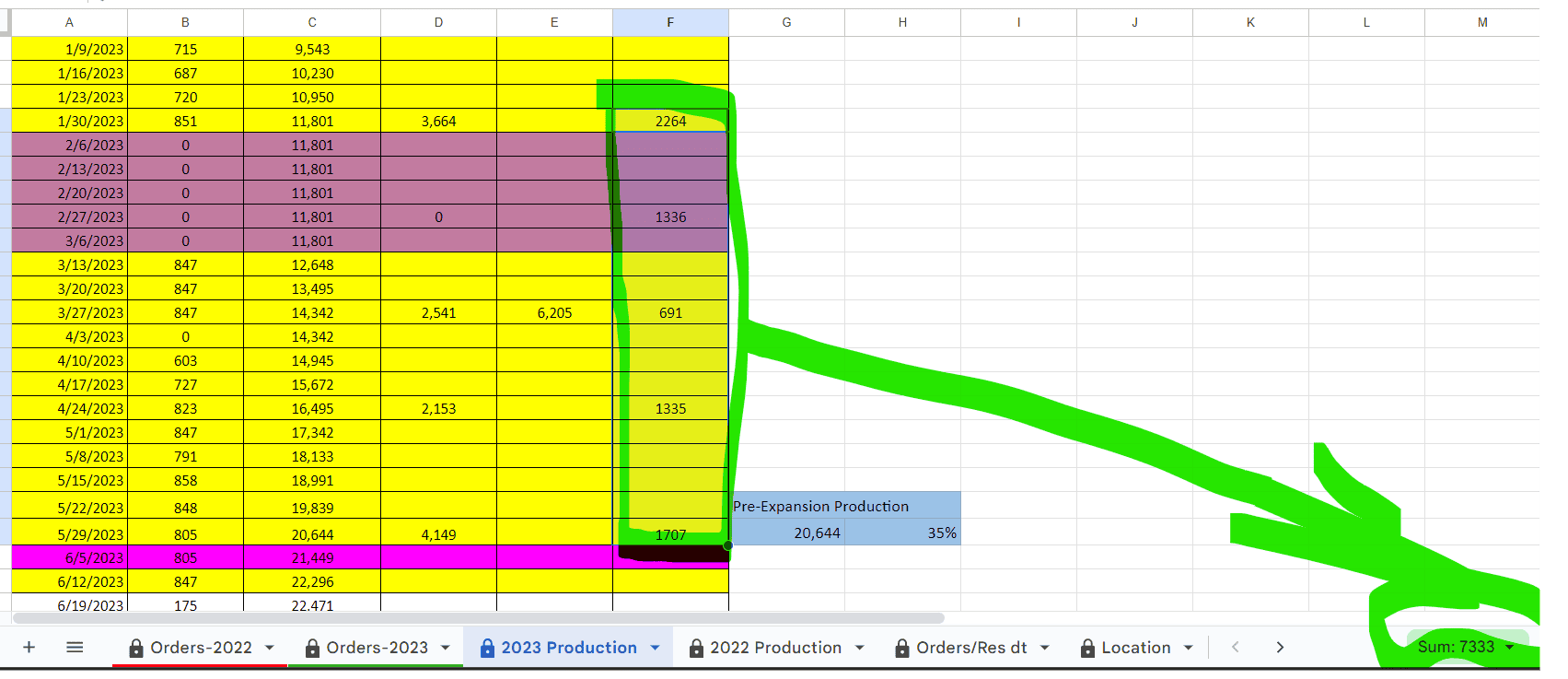
Task: Select the column C header
Action: point(312,22)
